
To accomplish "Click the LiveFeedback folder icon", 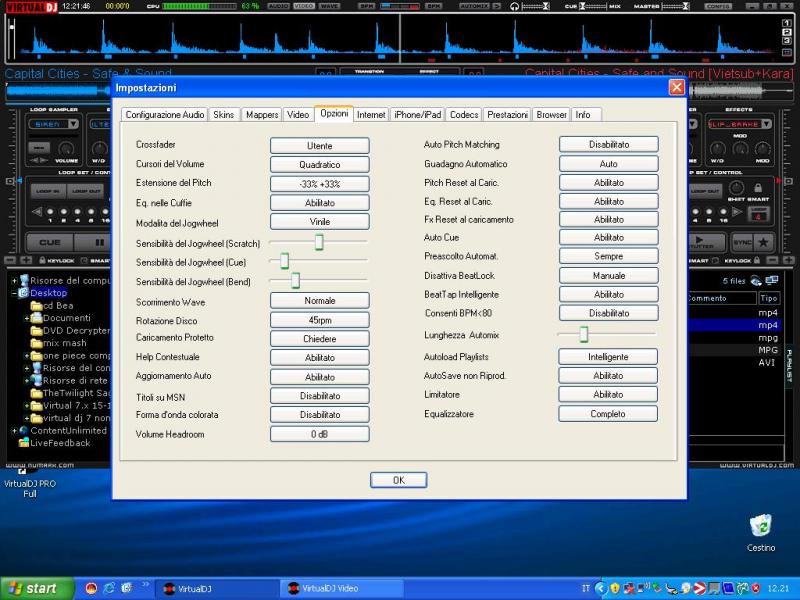I will click(x=23, y=443).
